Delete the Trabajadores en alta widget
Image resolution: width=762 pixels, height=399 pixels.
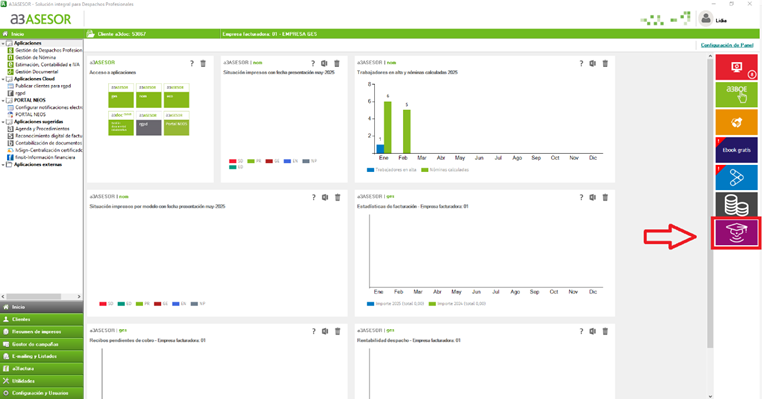(x=605, y=63)
